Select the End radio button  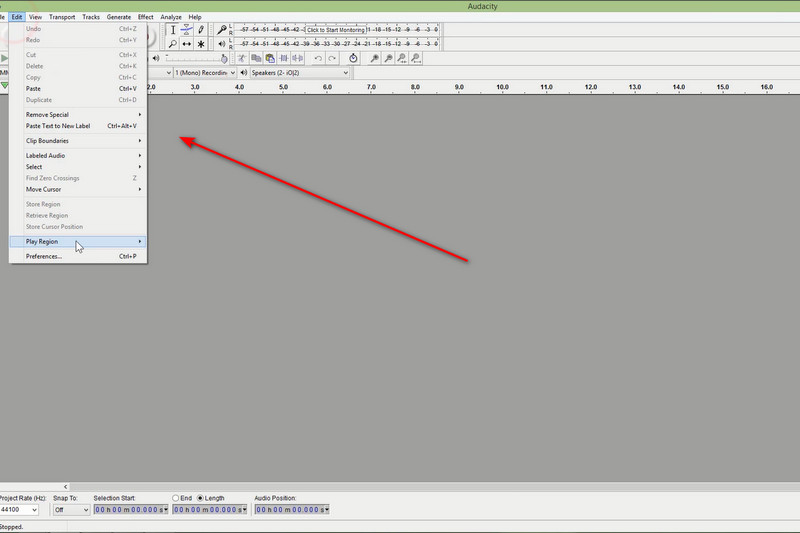176,498
